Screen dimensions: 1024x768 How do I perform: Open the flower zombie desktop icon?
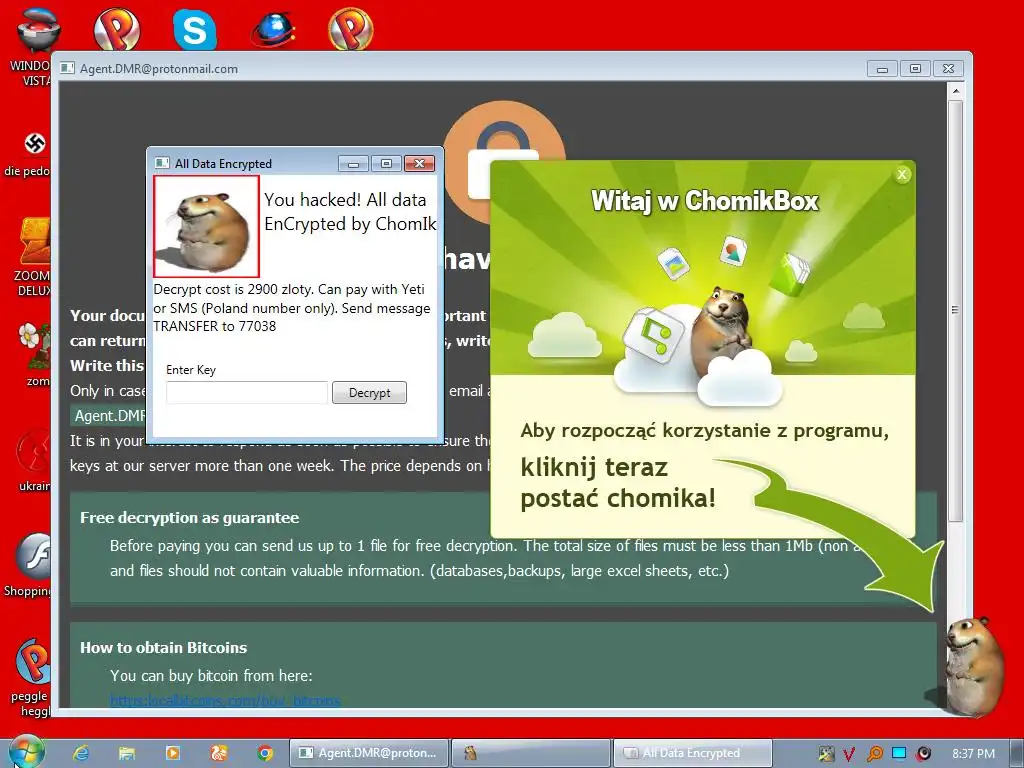click(34, 355)
